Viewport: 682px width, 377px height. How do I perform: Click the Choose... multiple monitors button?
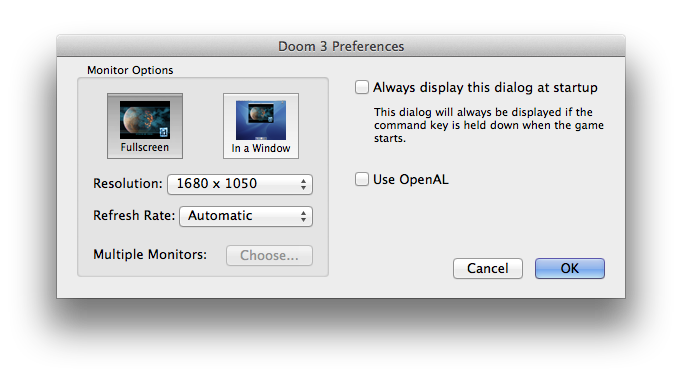[x=269, y=255]
